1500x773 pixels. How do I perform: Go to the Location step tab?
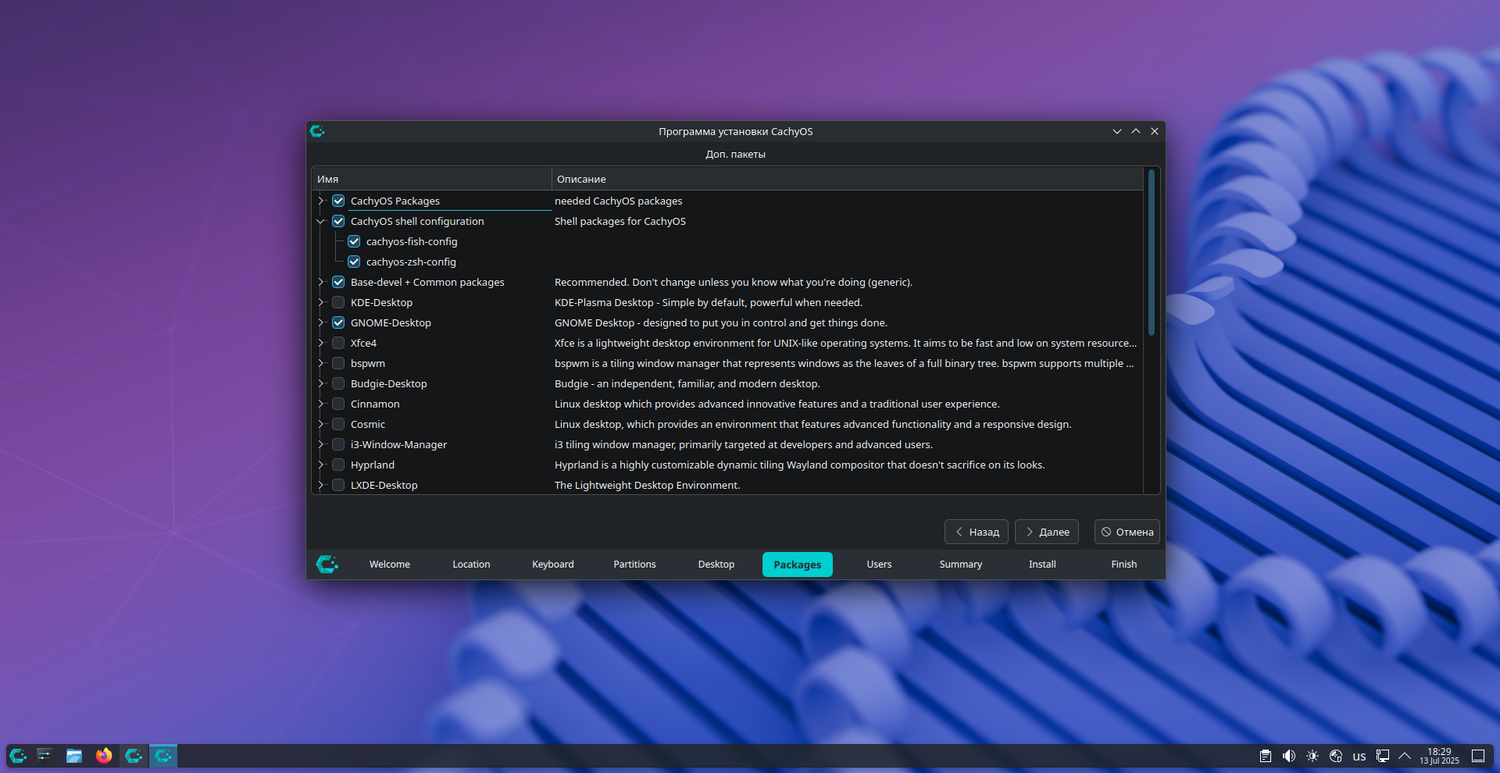coord(471,564)
